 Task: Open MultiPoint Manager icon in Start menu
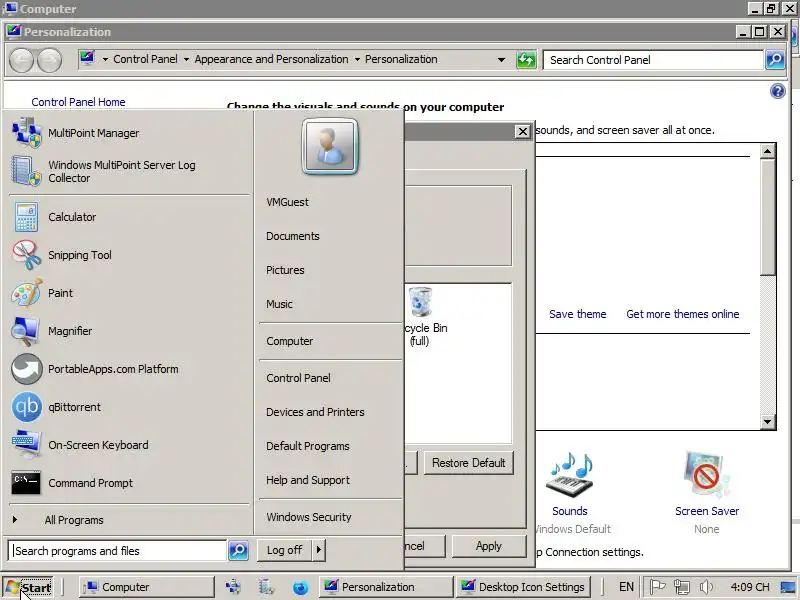pos(27,133)
